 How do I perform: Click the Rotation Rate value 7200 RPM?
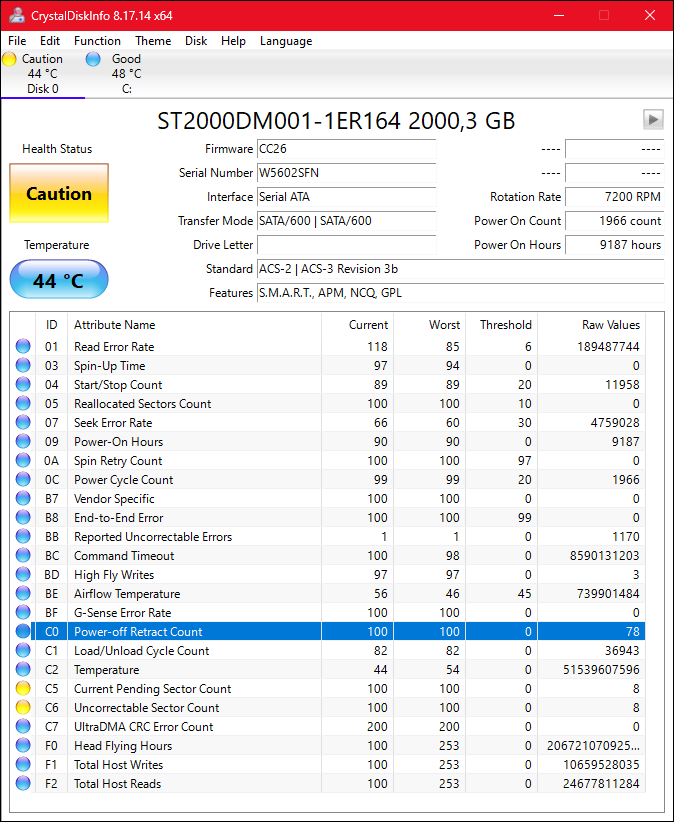pyautogui.click(x=615, y=197)
